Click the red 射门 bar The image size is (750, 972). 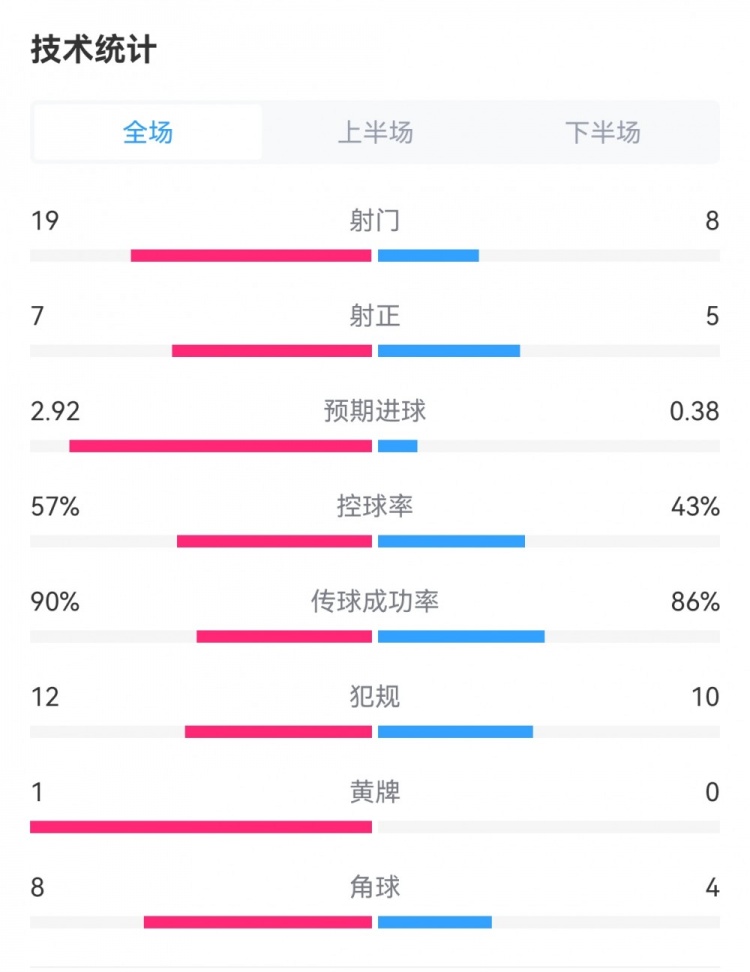(251, 255)
